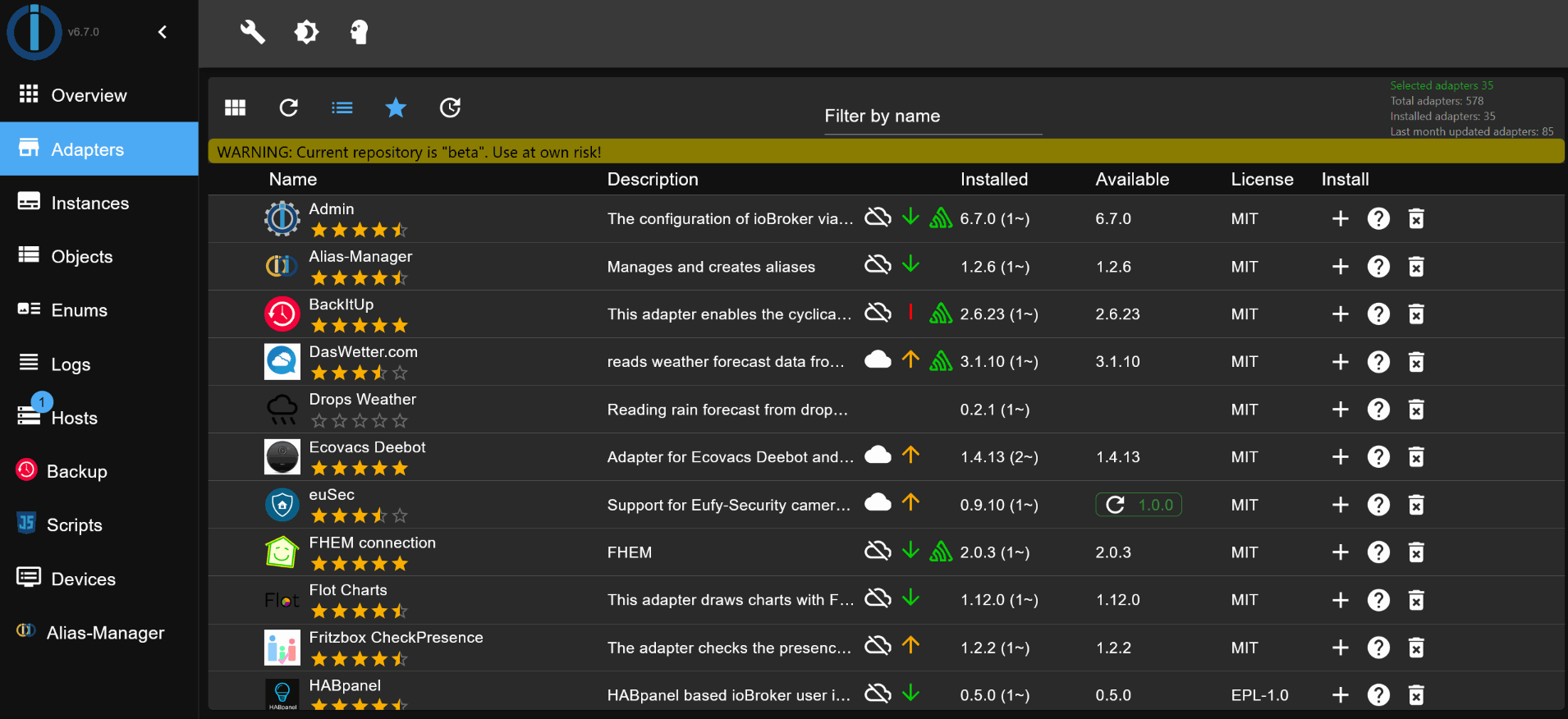Open Alias-Manager in the sidebar
Image resolution: width=1568 pixels, height=719 pixels.
coord(99,633)
